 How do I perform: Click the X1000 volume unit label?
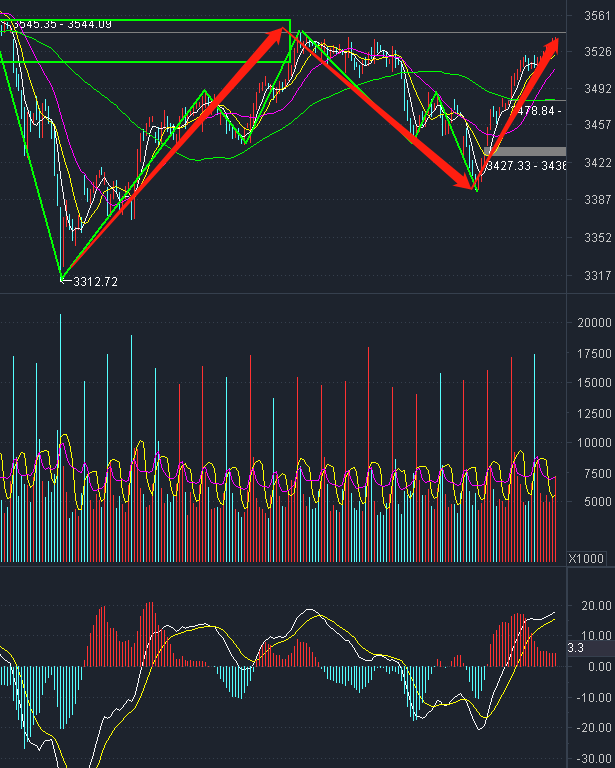pos(586,558)
